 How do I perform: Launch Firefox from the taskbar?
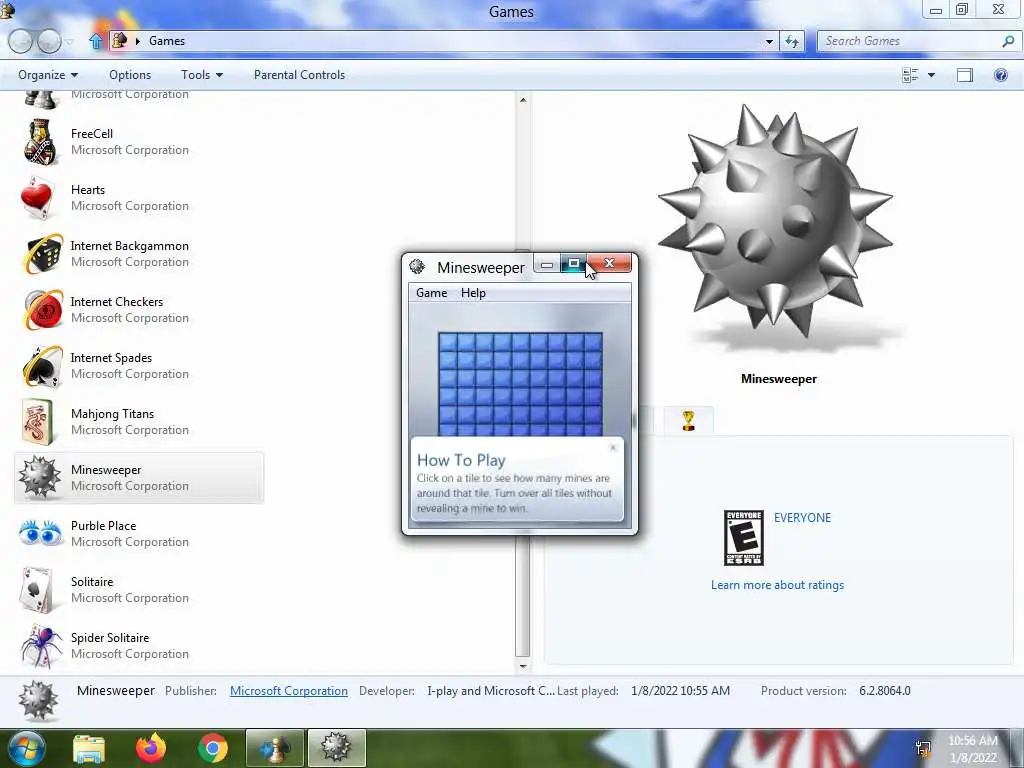point(151,748)
